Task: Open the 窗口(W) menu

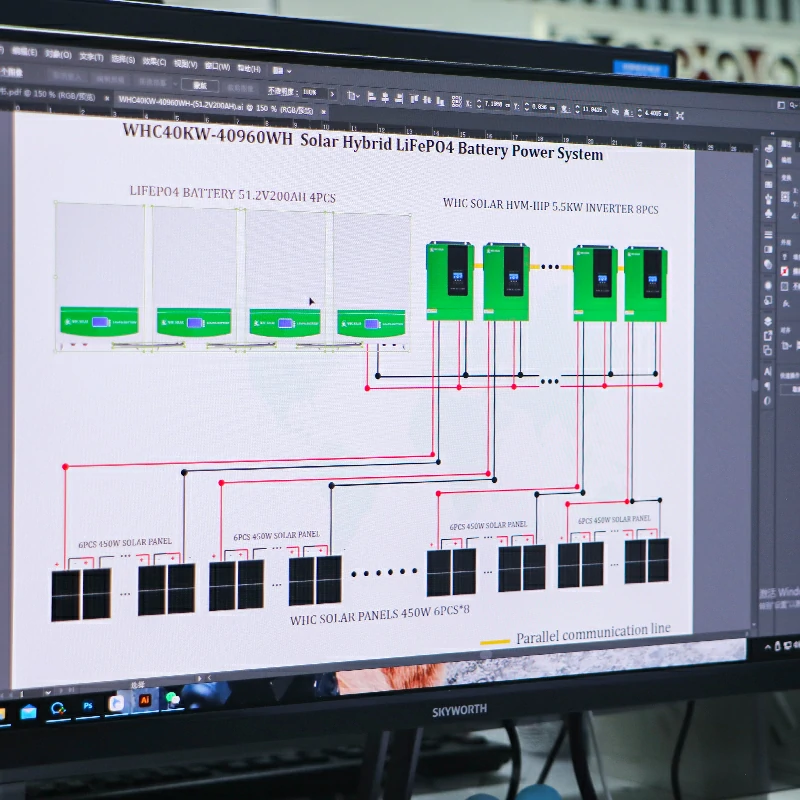Action: point(217,66)
